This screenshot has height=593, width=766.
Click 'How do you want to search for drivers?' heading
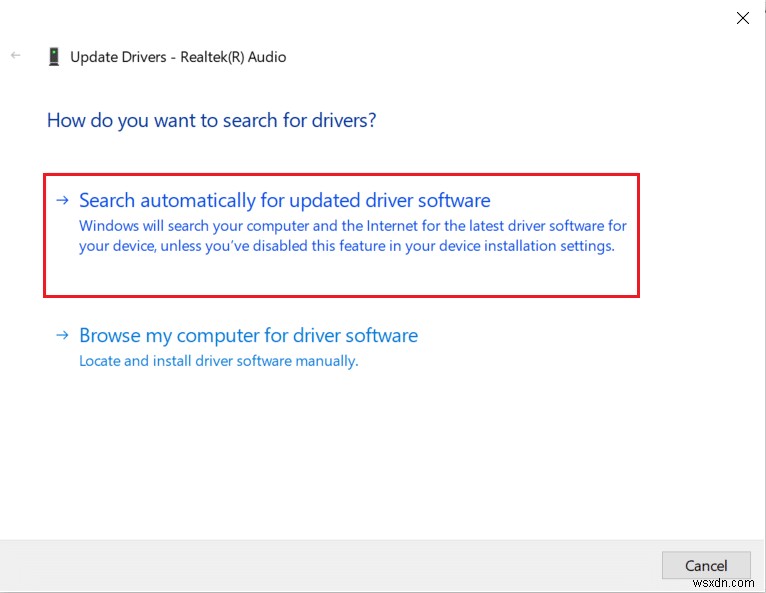212,121
